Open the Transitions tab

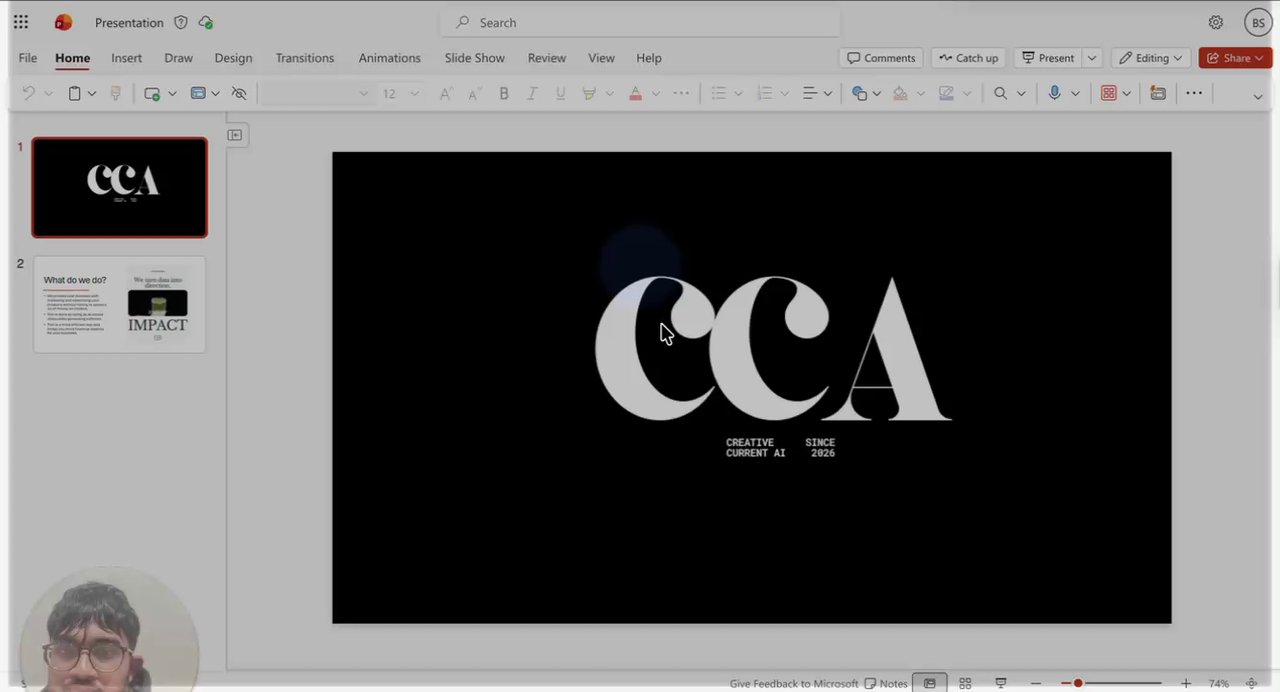305,58
